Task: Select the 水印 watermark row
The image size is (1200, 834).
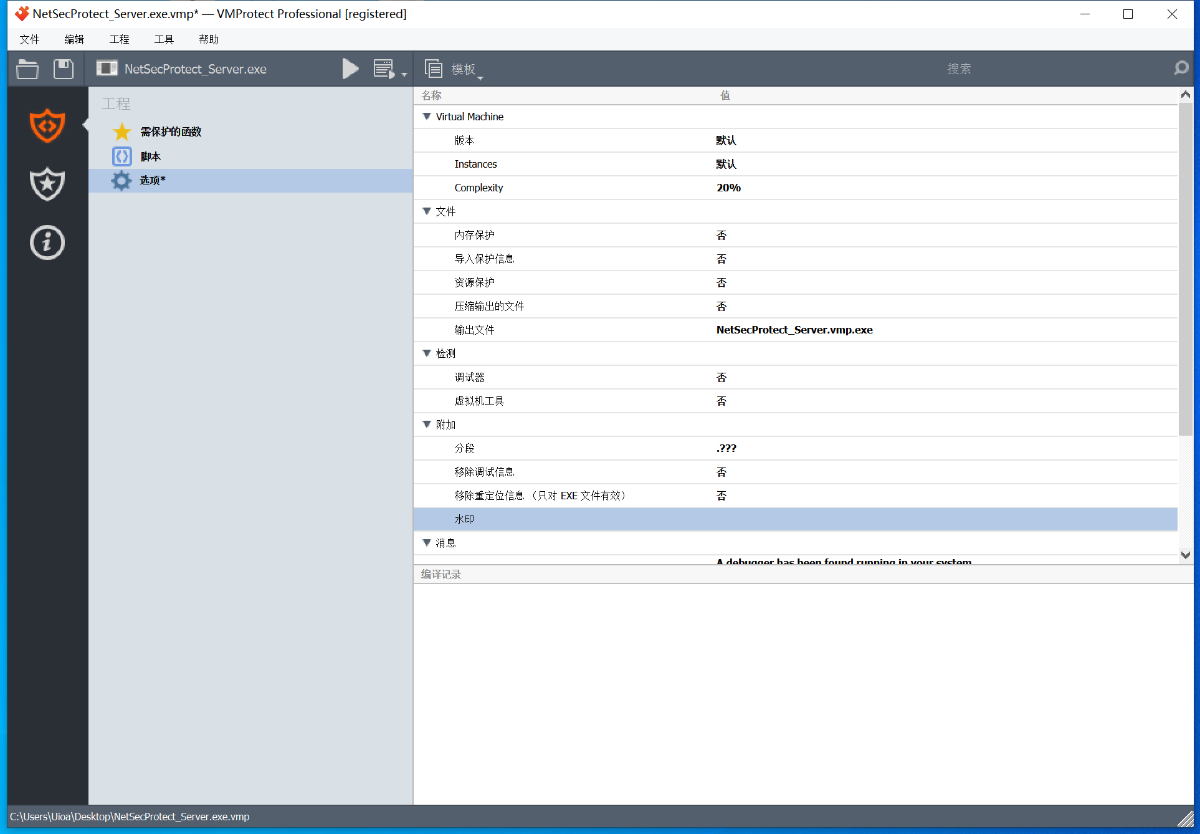Action: coord(795,519)
